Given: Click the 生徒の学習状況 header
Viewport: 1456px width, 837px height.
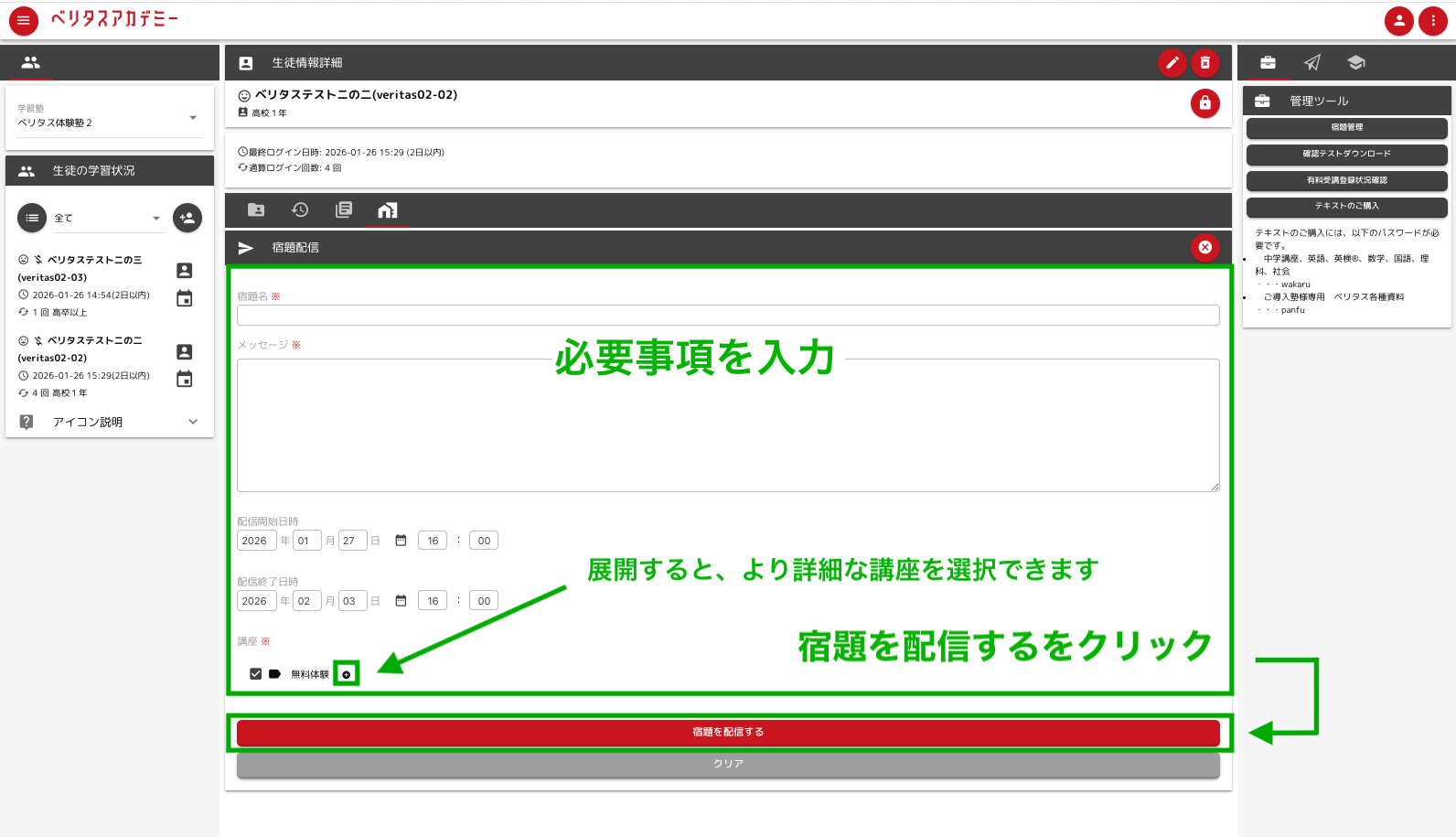Looking at the screenshot, I should click(110, 170).
